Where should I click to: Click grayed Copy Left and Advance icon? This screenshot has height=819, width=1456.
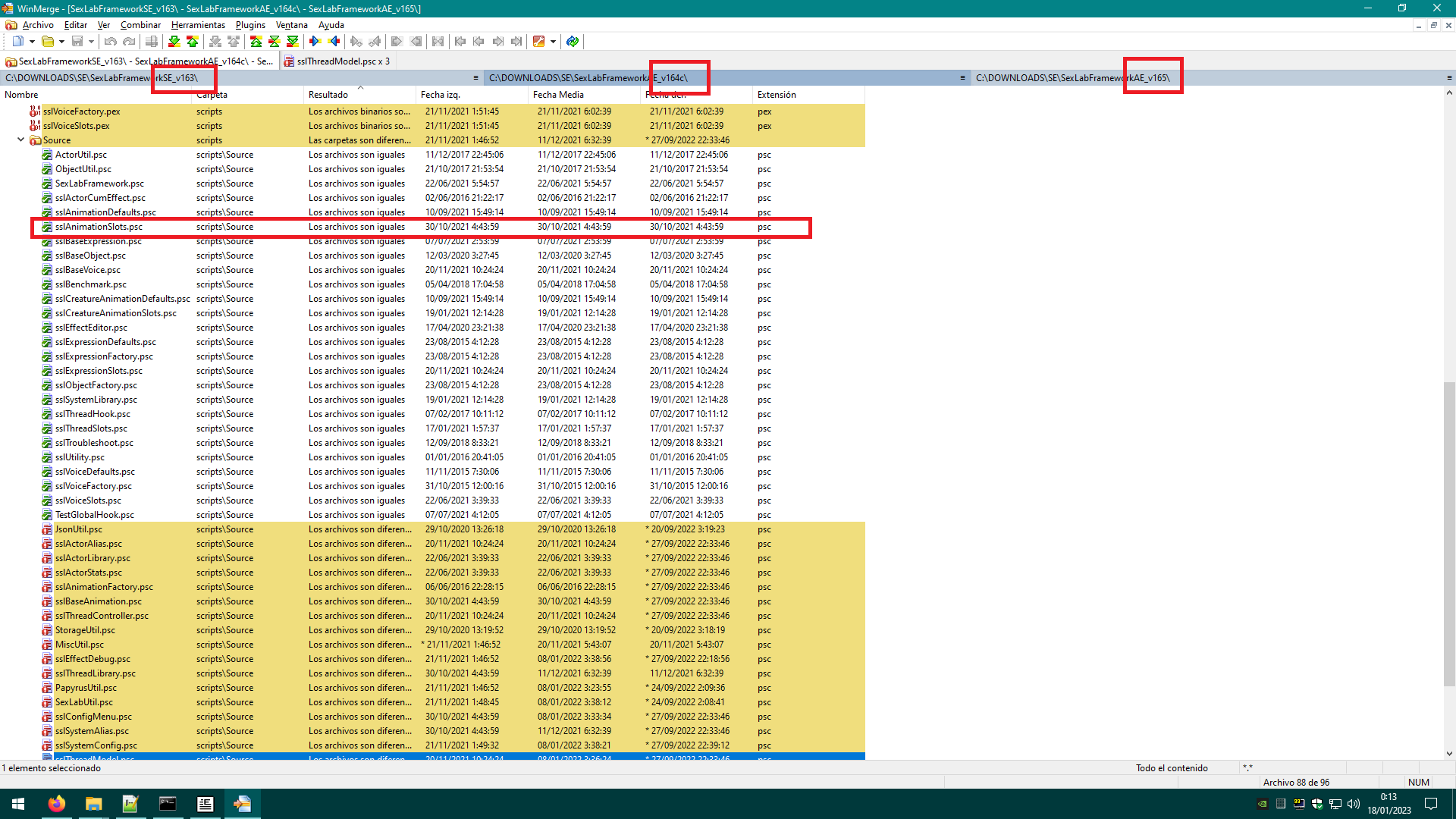coord(375,42)
